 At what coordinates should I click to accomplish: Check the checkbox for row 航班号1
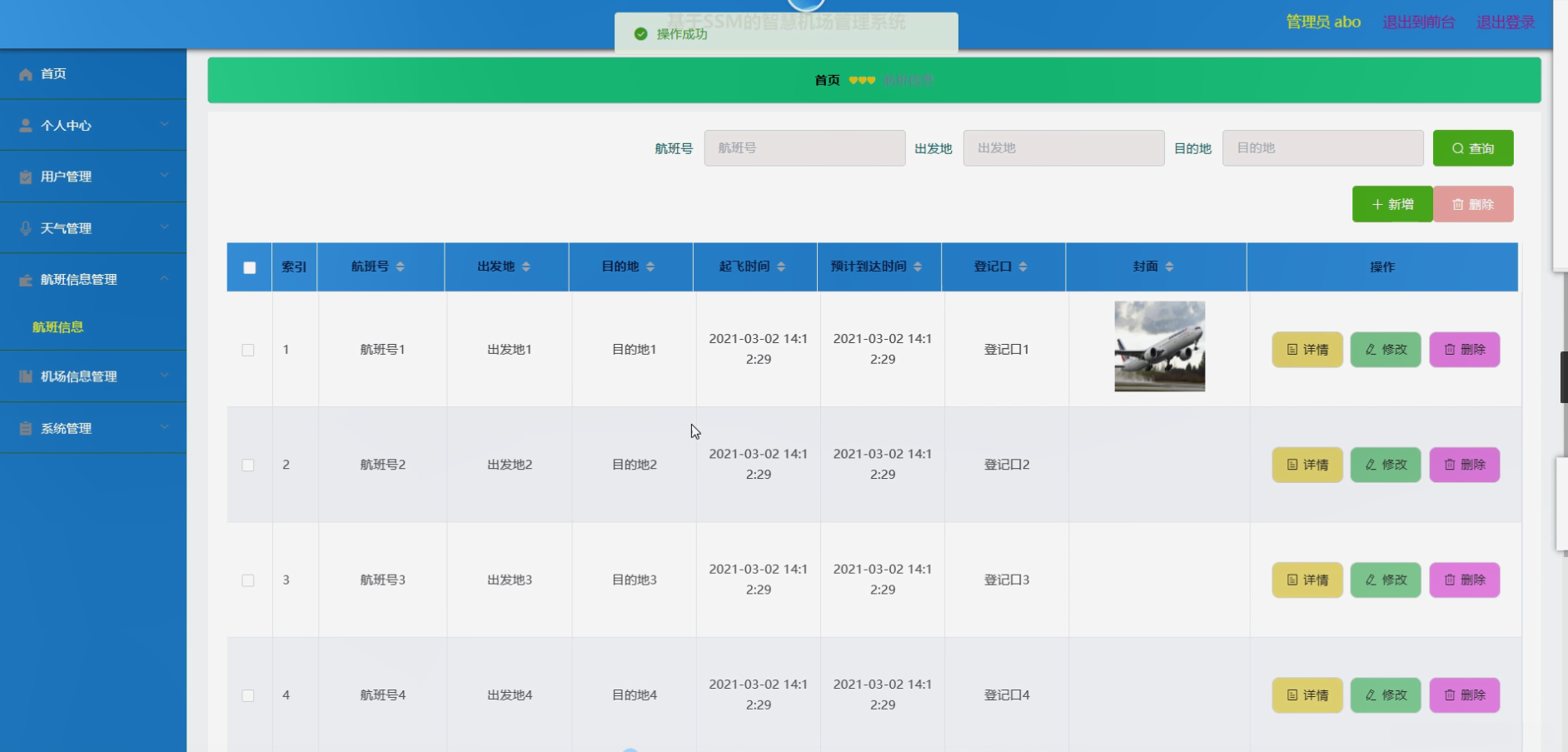(248, 350)
